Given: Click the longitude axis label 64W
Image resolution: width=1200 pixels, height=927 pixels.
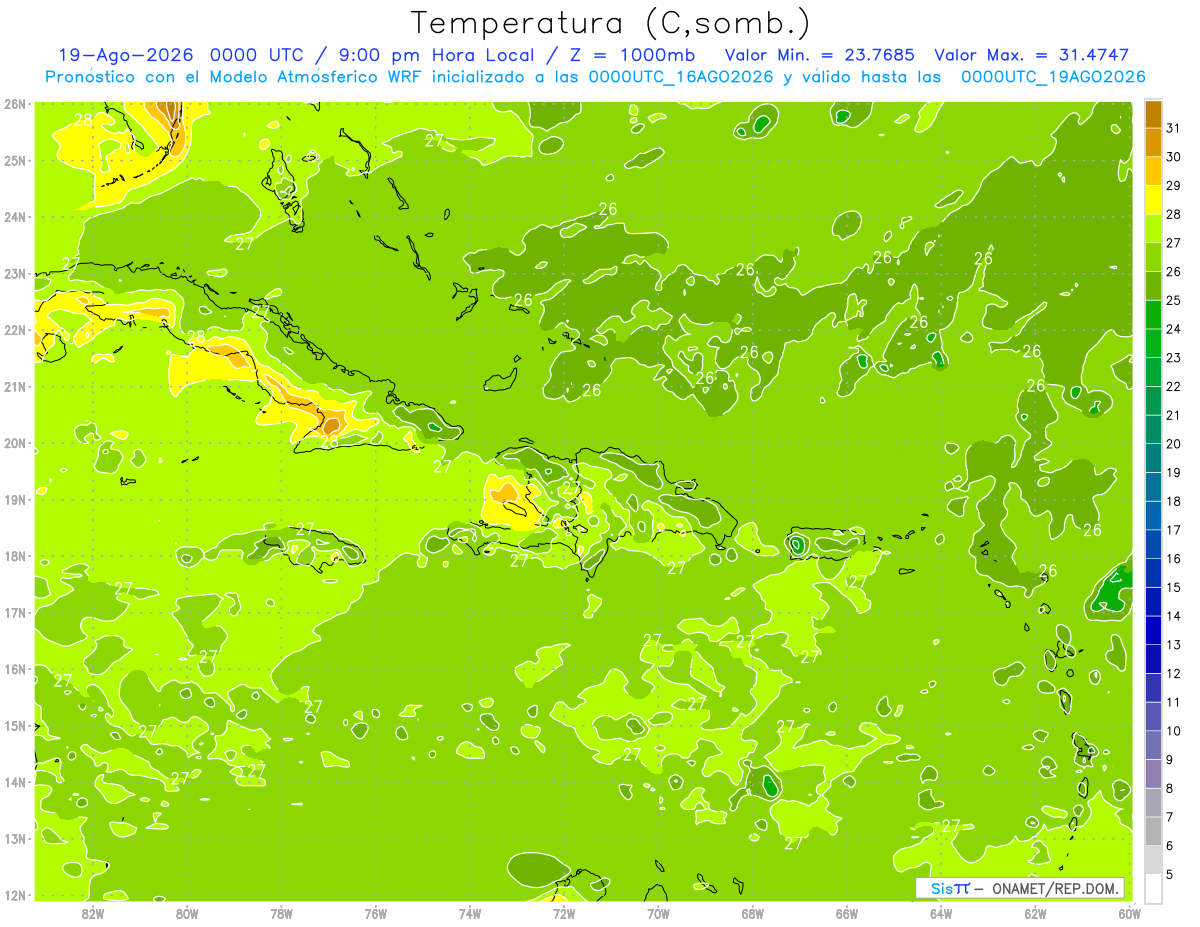Looking at the screenshot, I should pos(941,914).
